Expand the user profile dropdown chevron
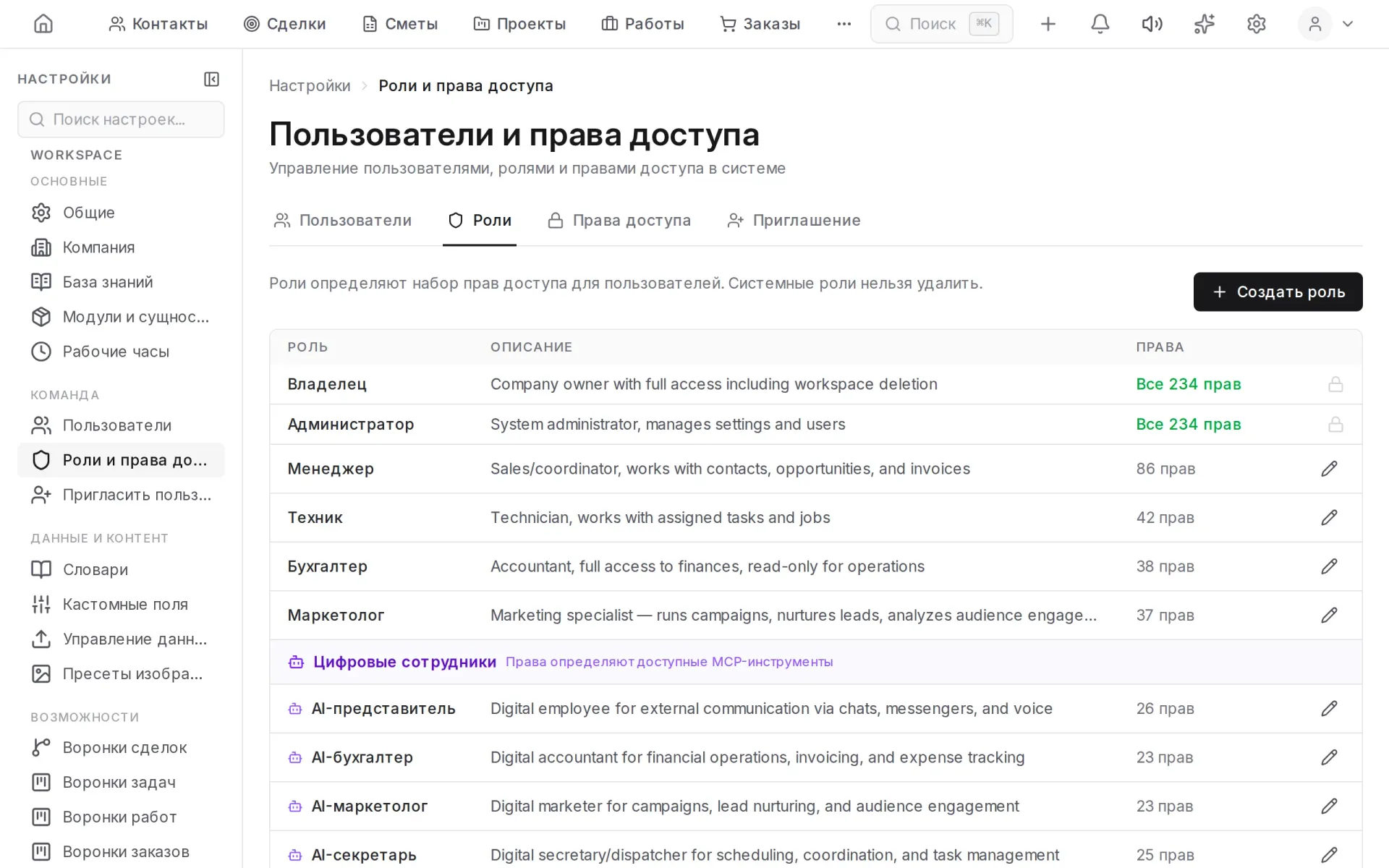The width and height of the screenshot is (1389, 868). pos(1348,24)
